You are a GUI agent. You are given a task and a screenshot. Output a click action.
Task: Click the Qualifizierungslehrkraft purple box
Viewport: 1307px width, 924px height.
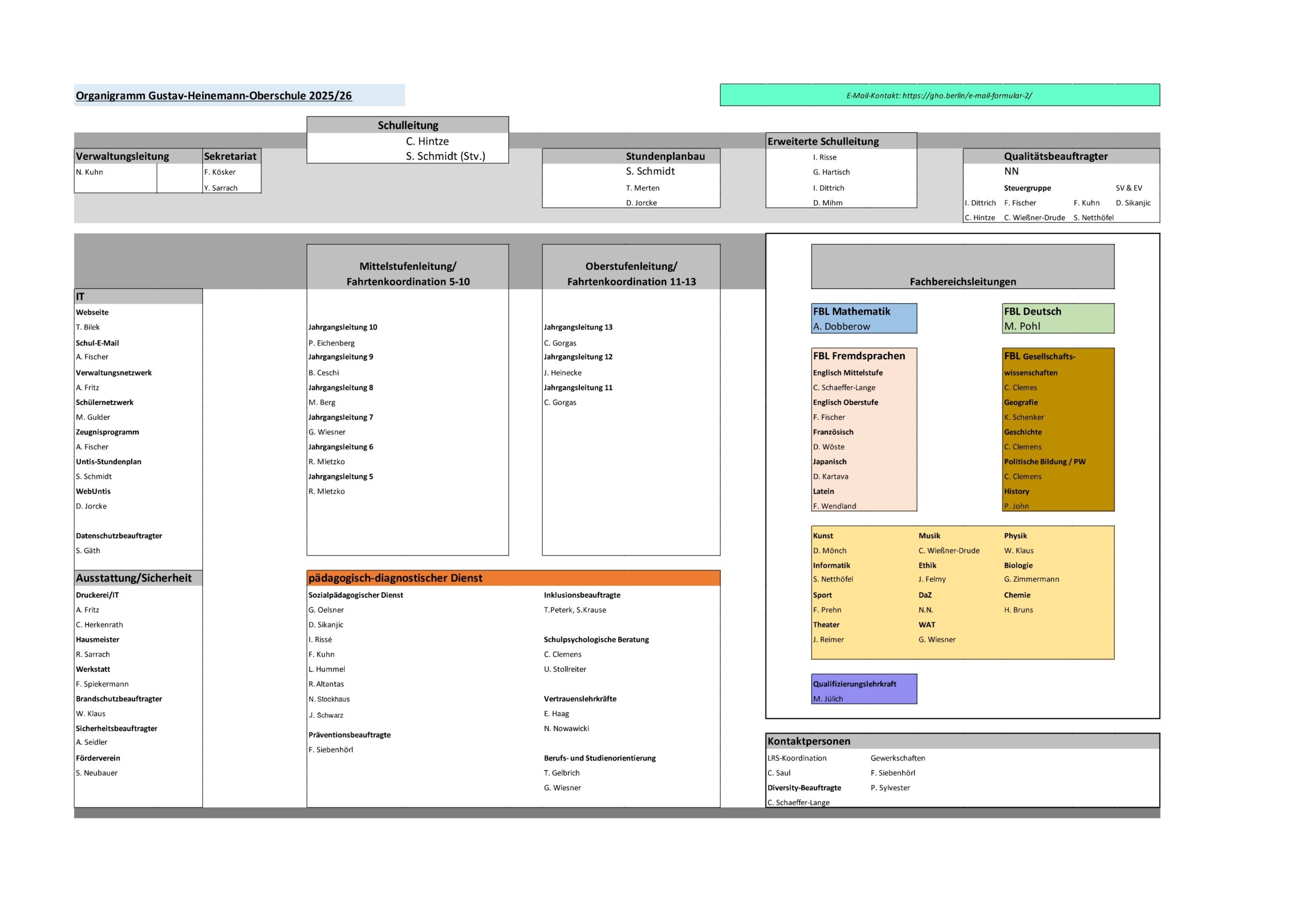[x=863, y=689]
